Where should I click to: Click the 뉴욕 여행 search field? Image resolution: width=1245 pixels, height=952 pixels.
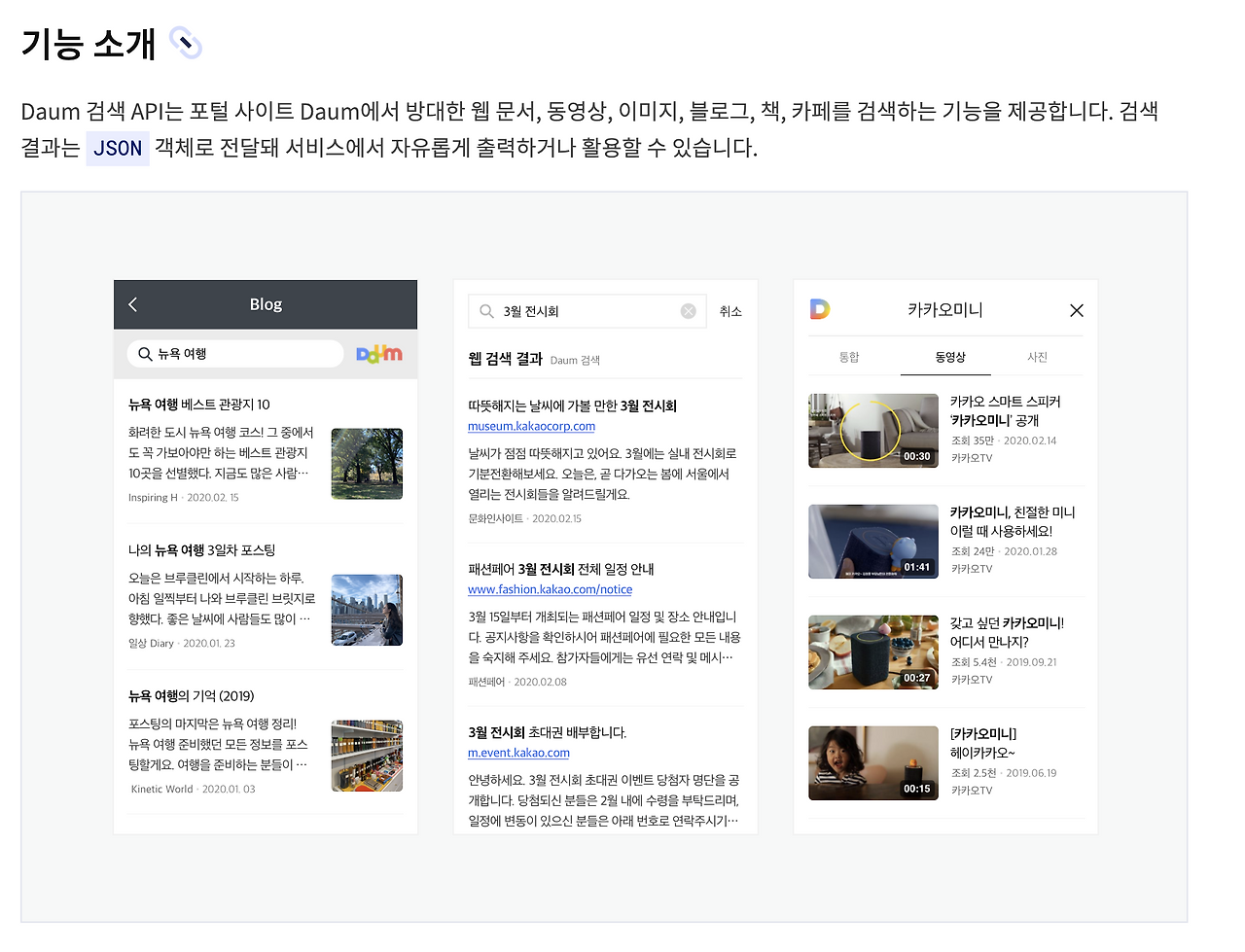point(235,354)
